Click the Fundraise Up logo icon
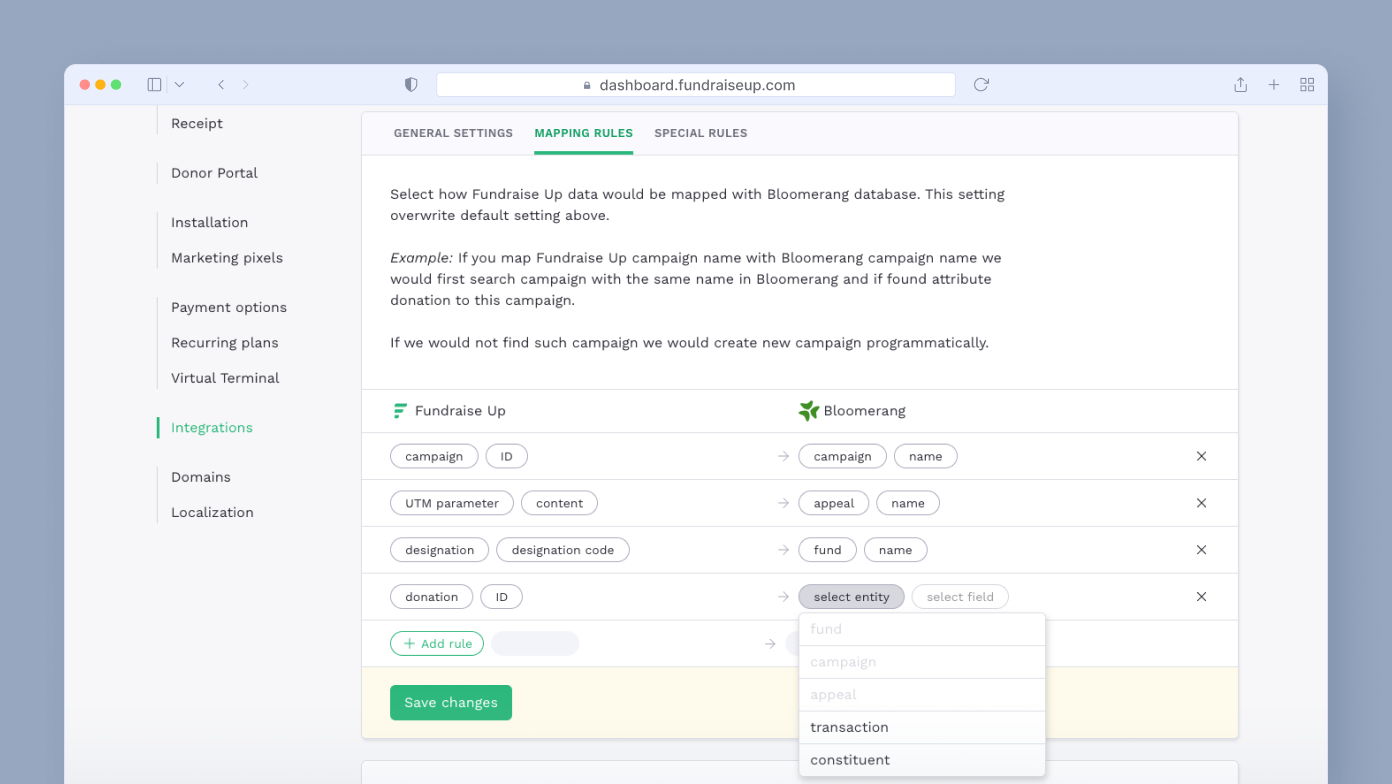1392x784 pixels. 400,411
